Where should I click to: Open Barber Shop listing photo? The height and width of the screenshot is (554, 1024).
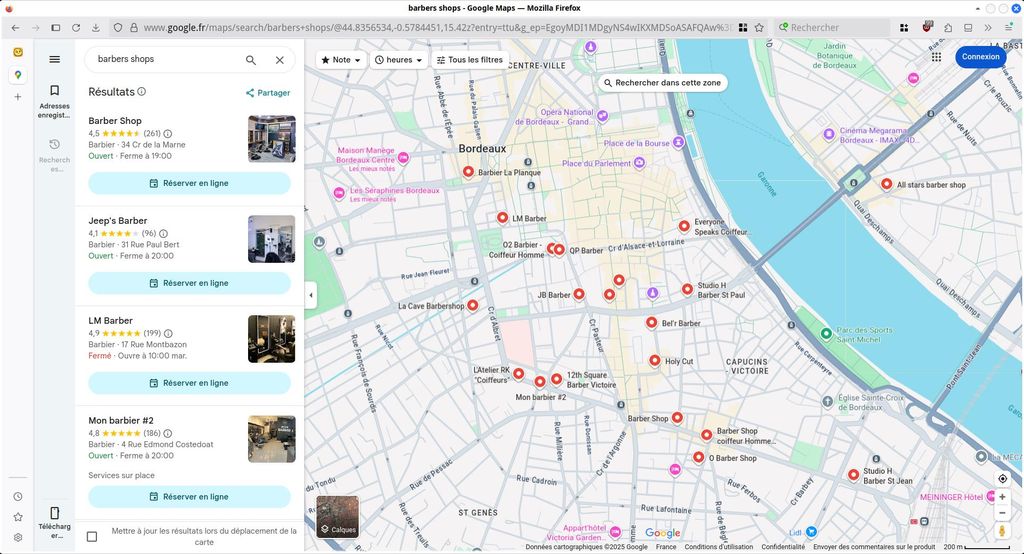coord(272,139)
